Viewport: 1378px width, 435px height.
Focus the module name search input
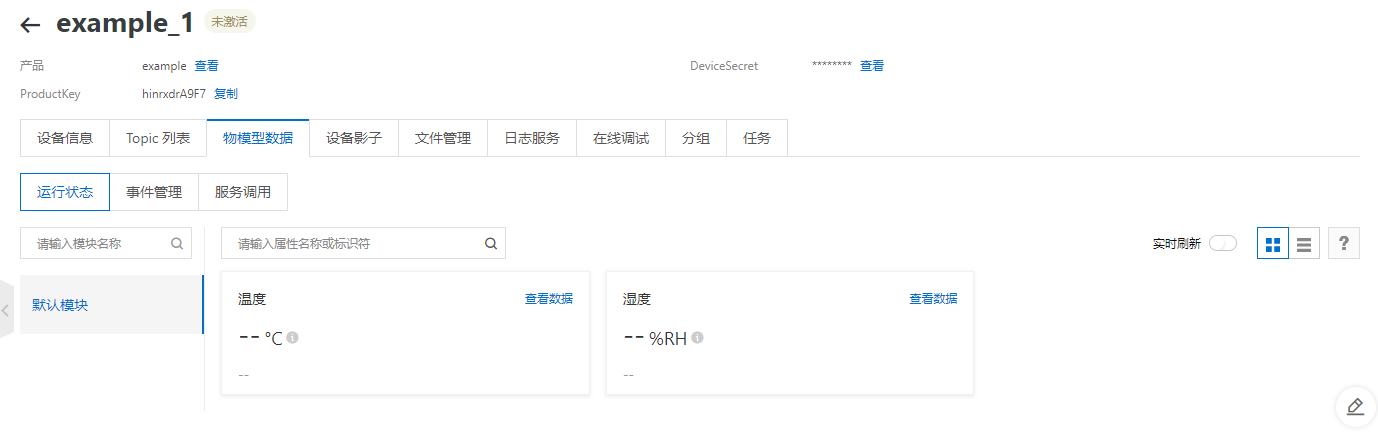click(x=106, y=243)
